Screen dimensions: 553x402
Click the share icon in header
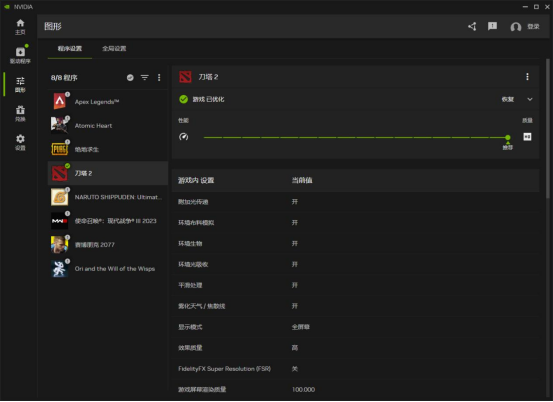[472, 26]
